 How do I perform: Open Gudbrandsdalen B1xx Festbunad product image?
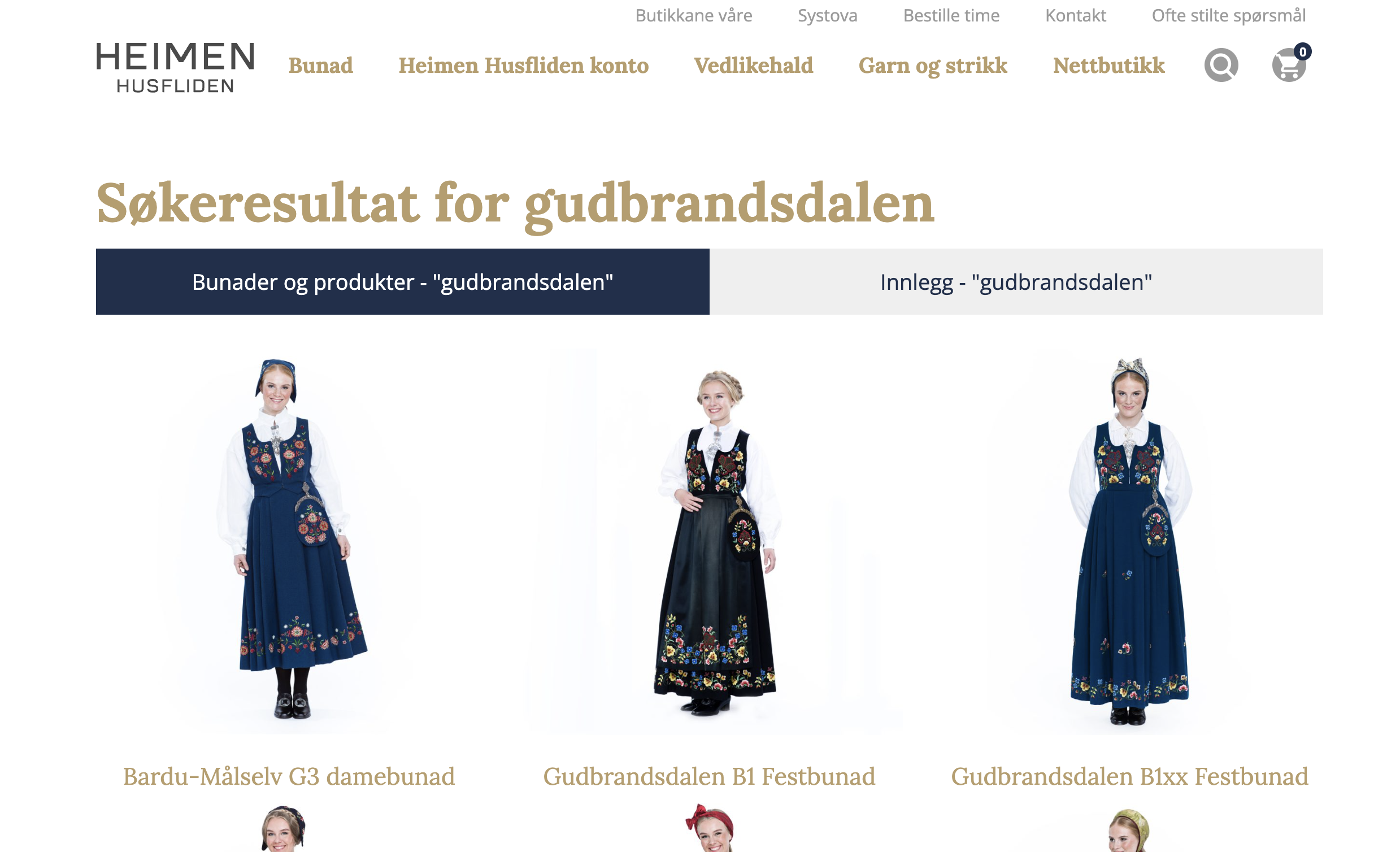coord(1129,541)
